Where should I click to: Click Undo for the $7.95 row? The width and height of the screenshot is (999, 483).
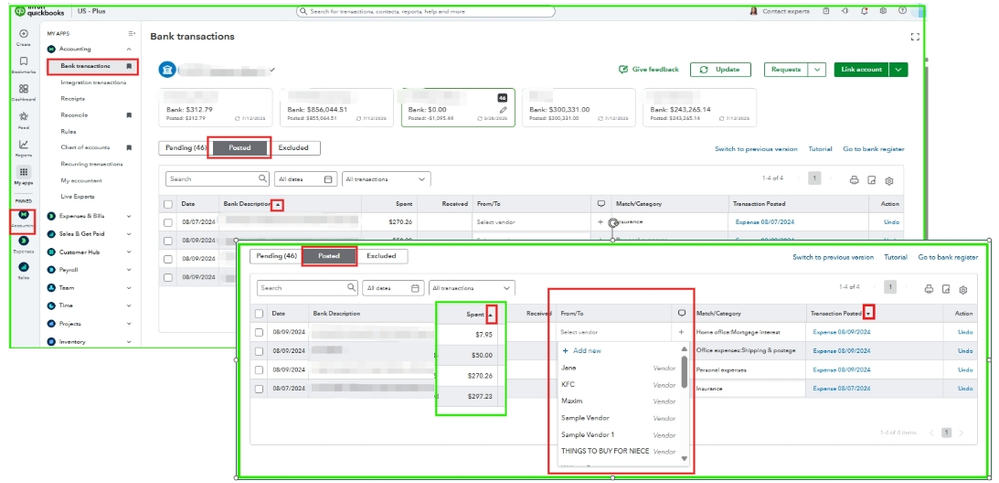(965, 332)
